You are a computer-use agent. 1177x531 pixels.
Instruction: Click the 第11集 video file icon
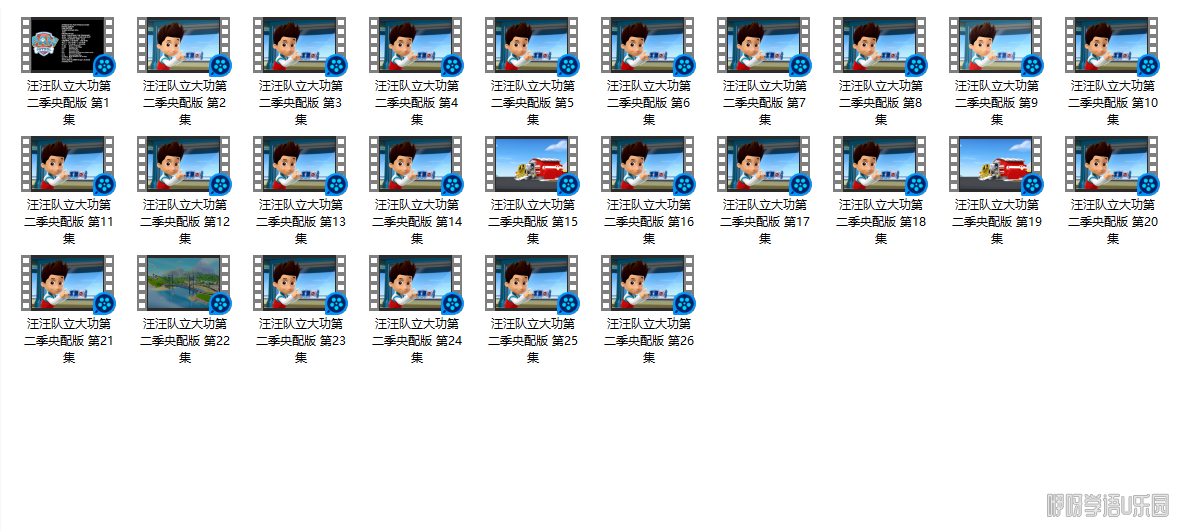coord(68,165)
